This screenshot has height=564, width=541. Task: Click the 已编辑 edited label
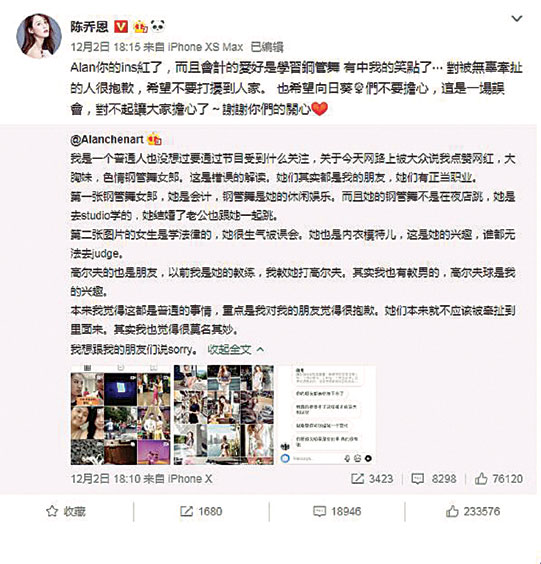(x=267, y=47)
